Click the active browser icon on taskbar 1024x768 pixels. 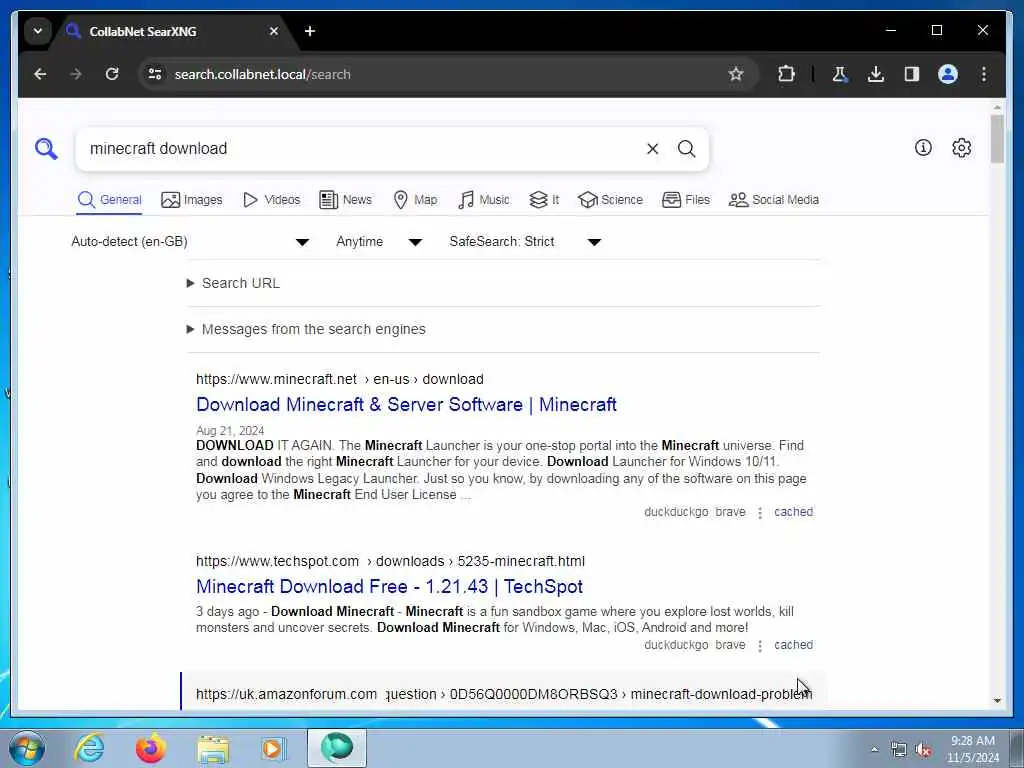pyautogui.click(x=337, y=748)
